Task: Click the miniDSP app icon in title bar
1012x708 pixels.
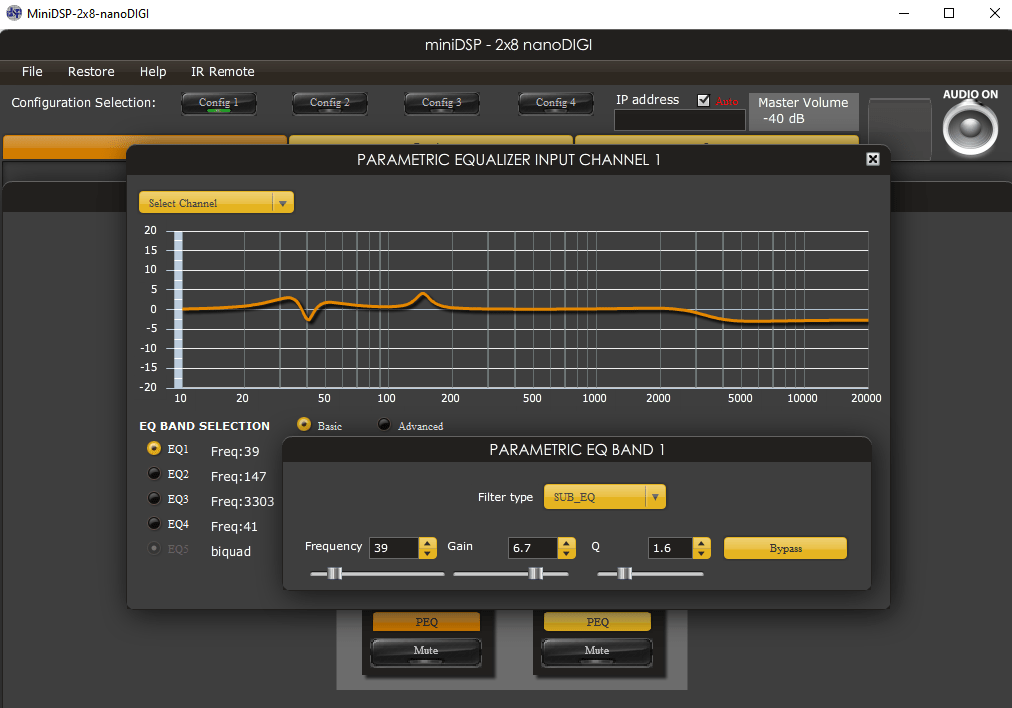Action: click(14, 13)
